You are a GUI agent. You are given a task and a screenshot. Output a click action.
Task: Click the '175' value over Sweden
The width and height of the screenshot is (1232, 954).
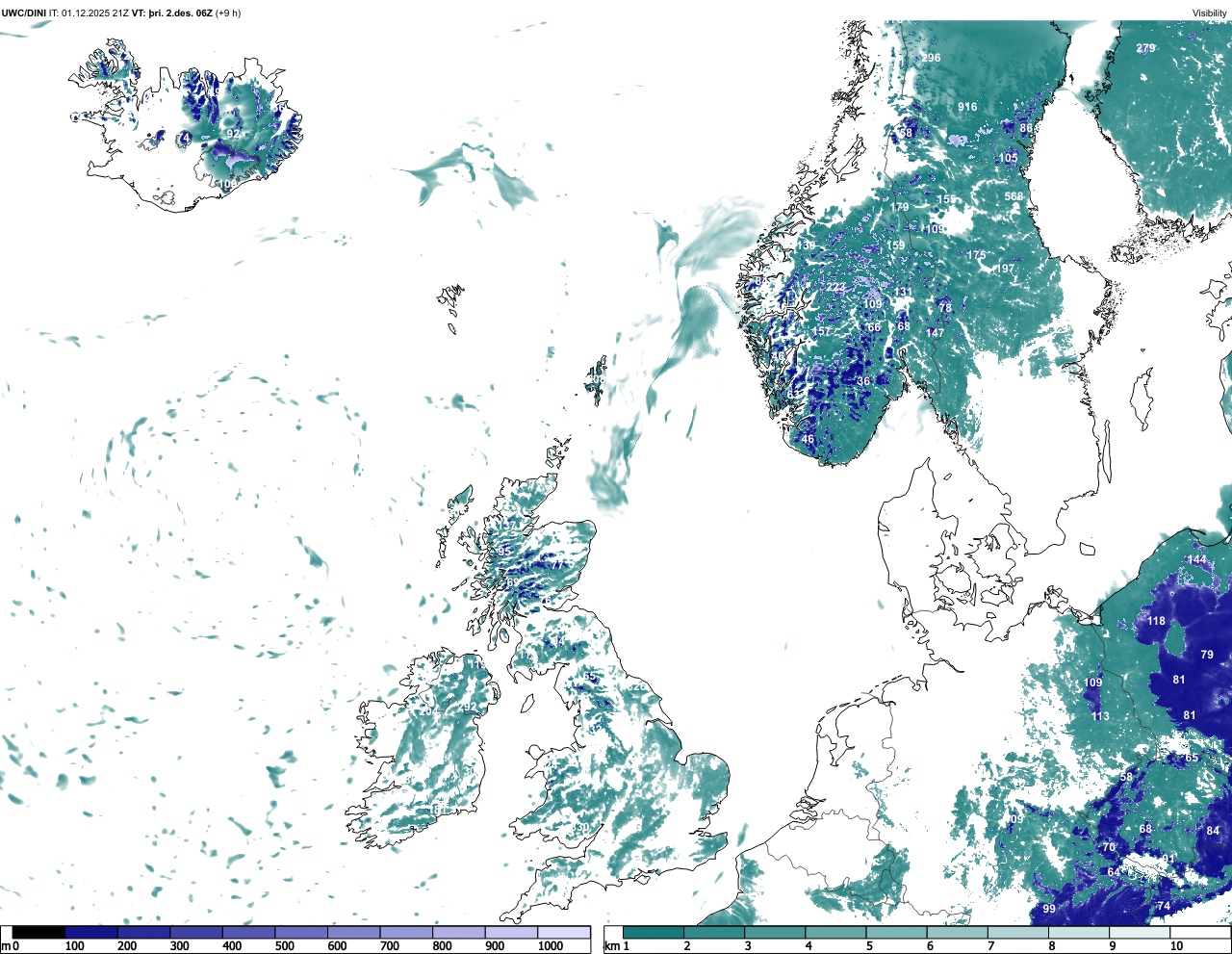tap(976, 255)
